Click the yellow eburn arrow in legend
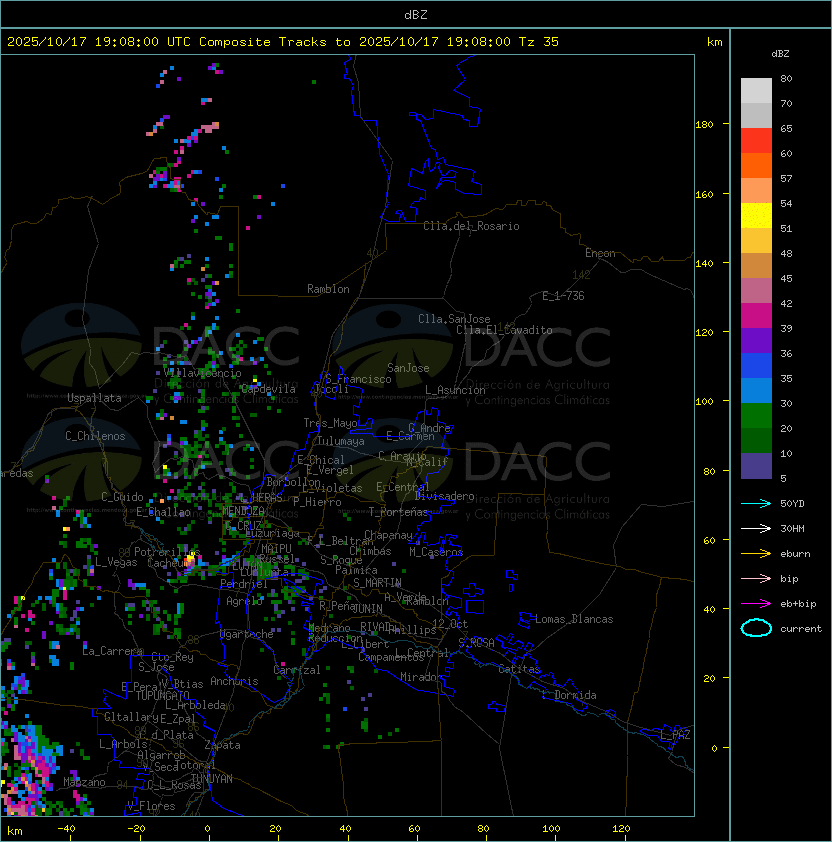The width and height of the screenshot is (832, 842). click(x=756, y=554)
